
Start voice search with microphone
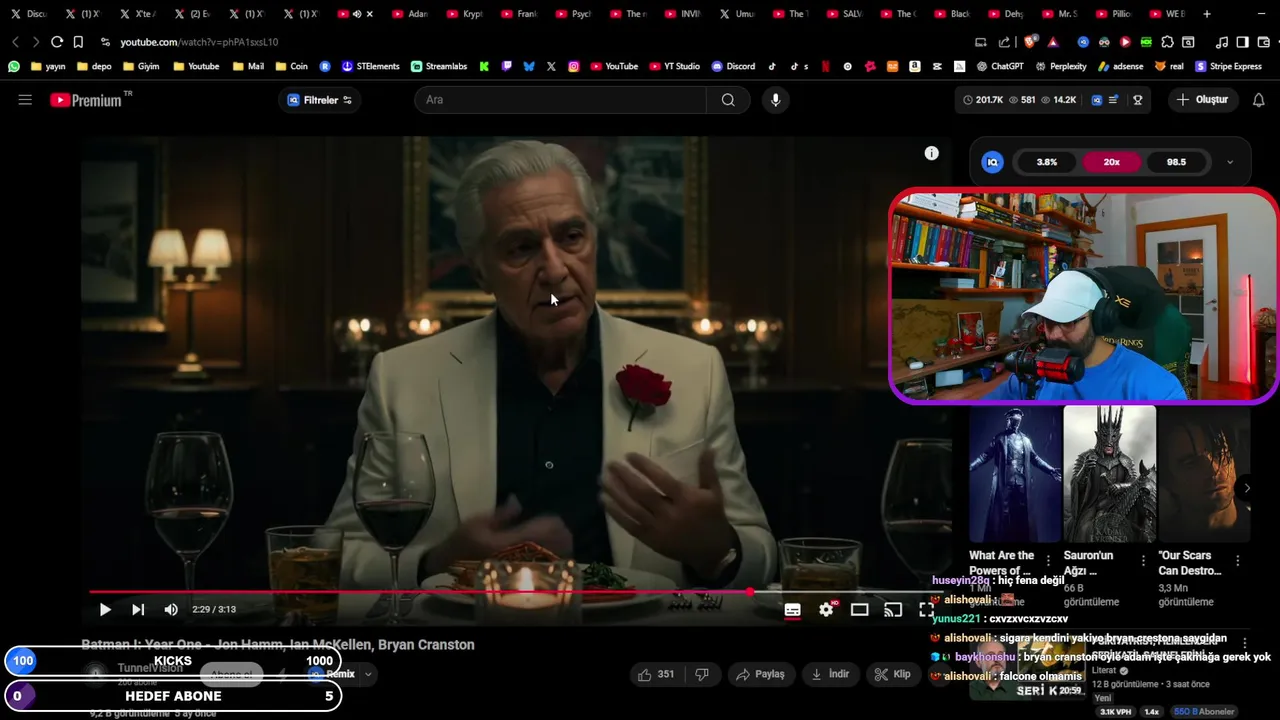tap(775, 100)
